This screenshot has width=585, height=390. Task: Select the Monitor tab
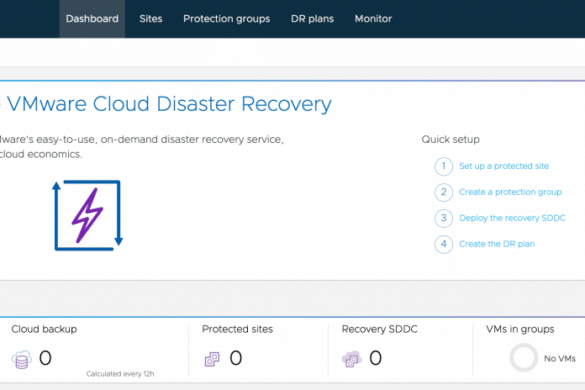point(373,19)
